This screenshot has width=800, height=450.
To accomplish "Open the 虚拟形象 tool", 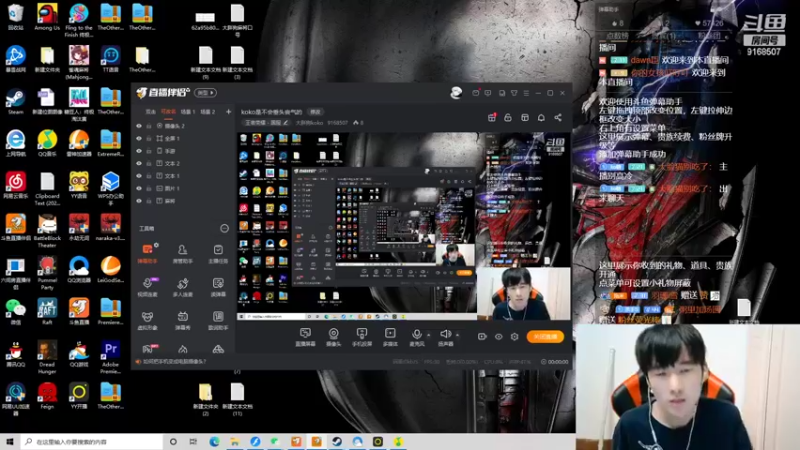I will click(147, 320).
